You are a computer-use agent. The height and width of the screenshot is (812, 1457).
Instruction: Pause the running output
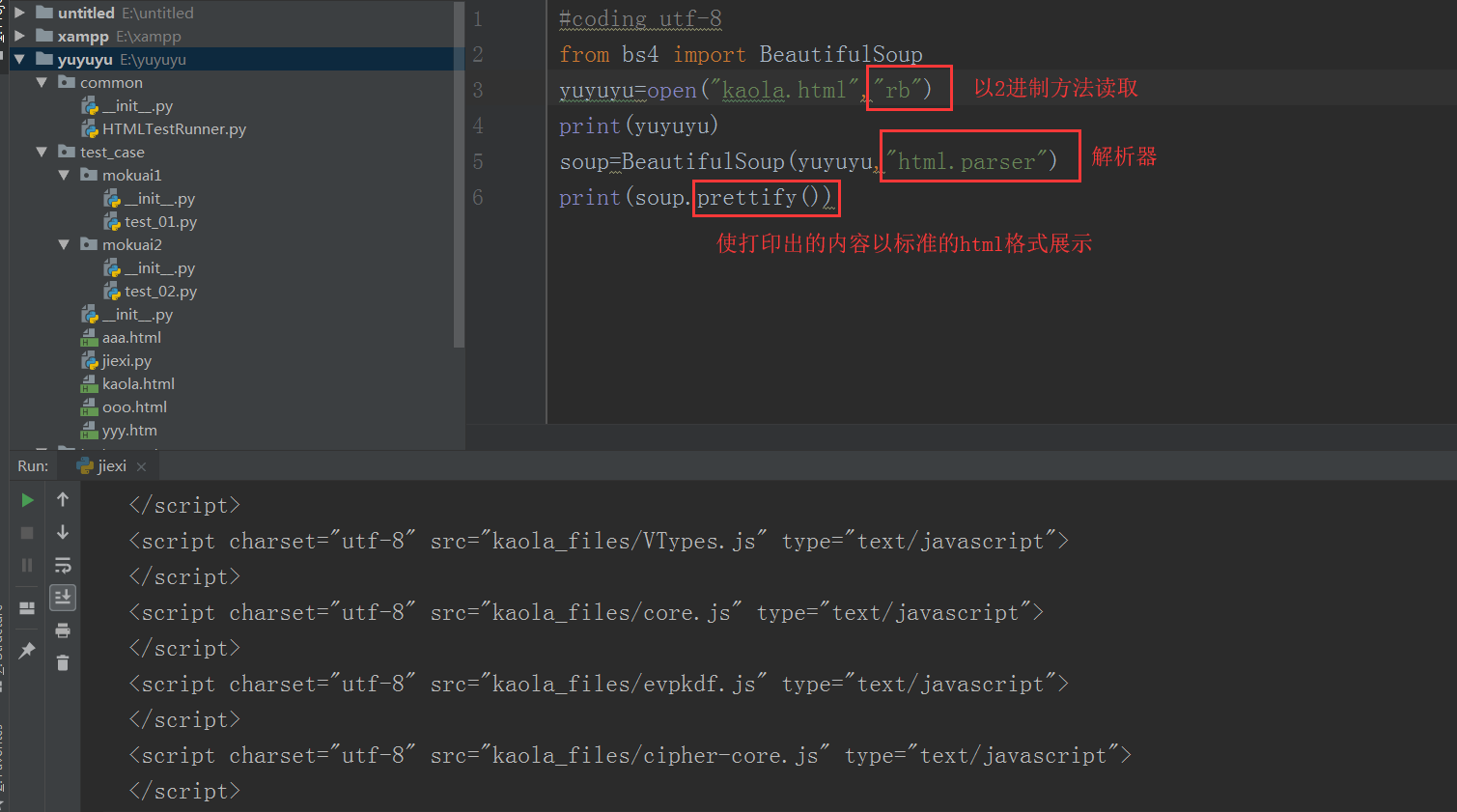27,565
